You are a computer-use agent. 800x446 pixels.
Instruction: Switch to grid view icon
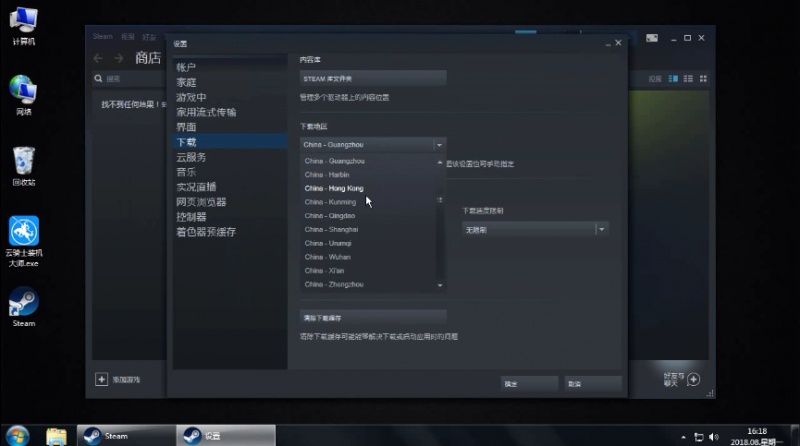[703, 79]
